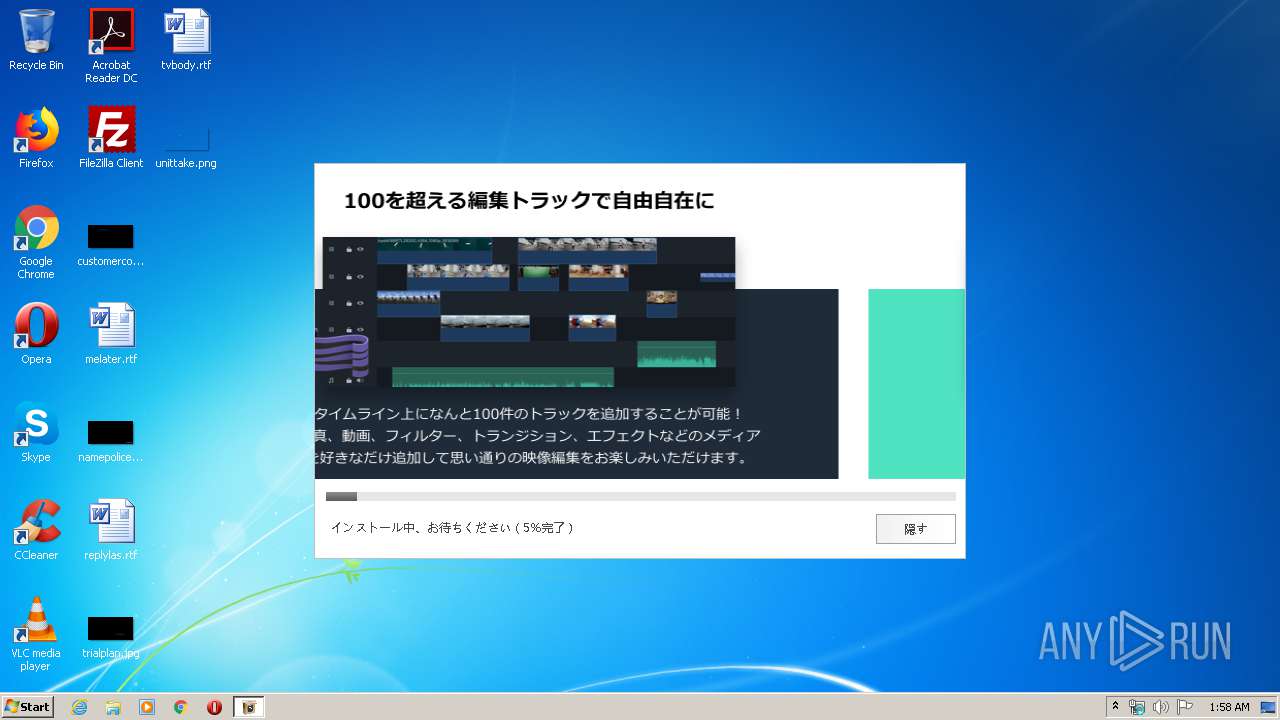Select the melater.rtf file icon

111,335
